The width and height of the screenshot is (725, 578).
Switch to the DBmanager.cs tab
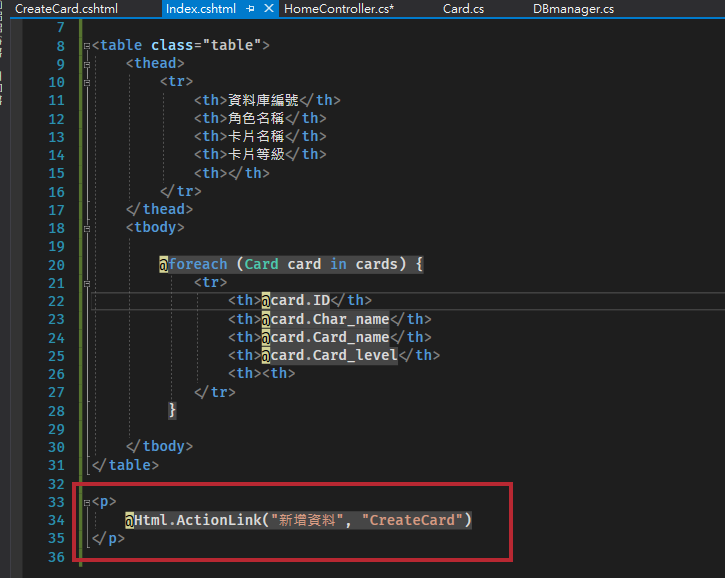pos(573,9)
